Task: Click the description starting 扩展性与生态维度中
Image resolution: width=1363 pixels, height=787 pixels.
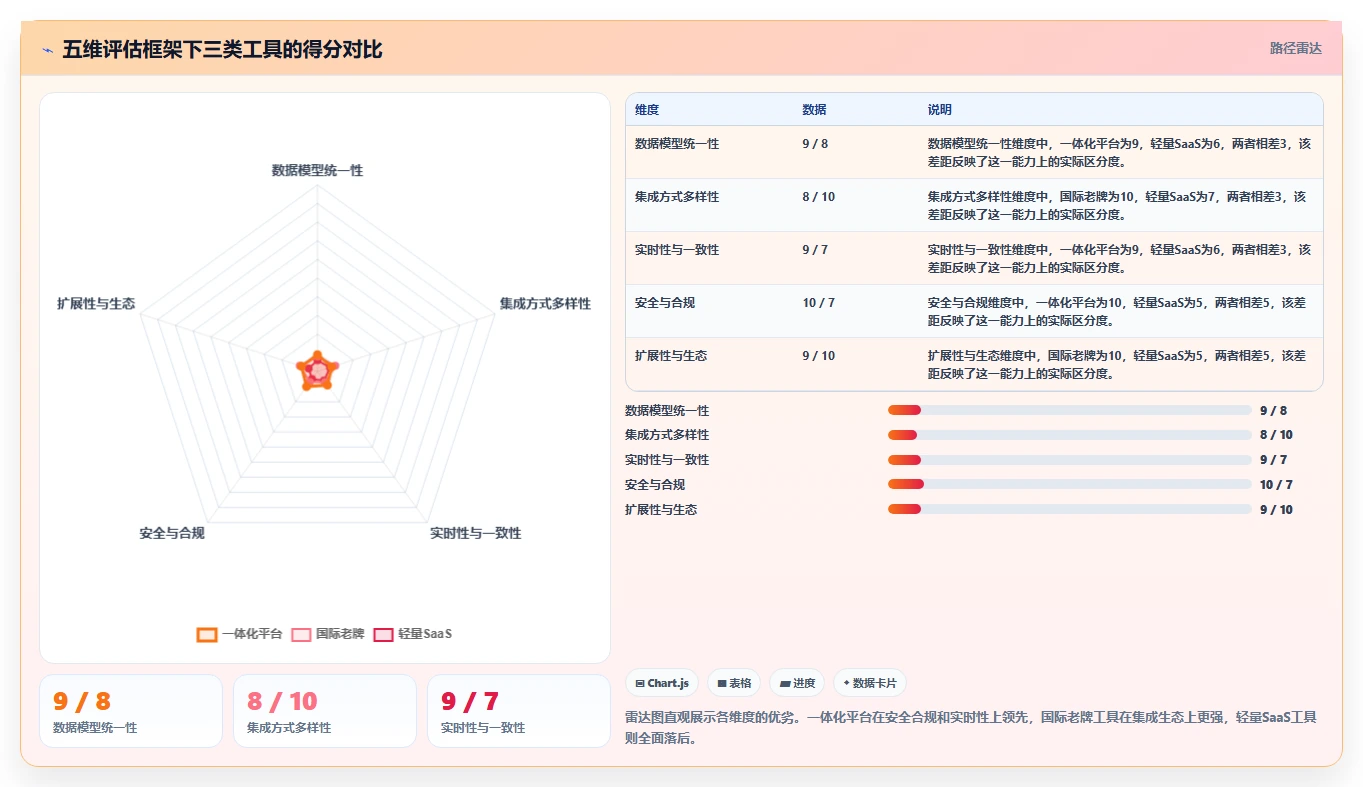Action: coord(1119,364)
